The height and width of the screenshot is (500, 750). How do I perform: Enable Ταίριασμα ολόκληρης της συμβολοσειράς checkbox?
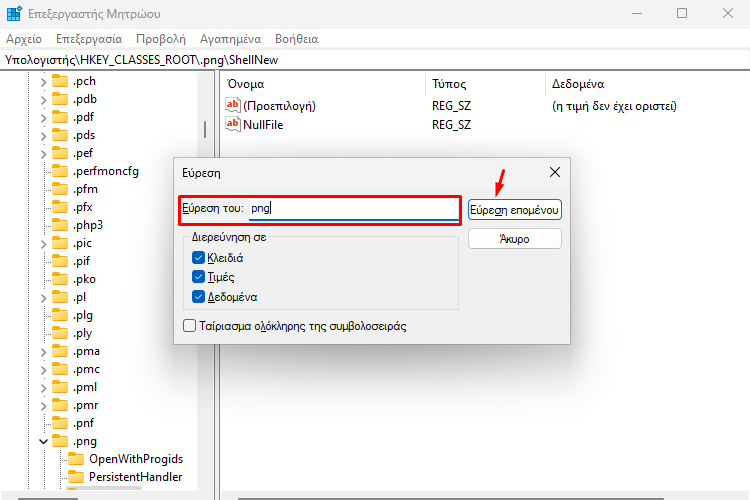point(189,326)
